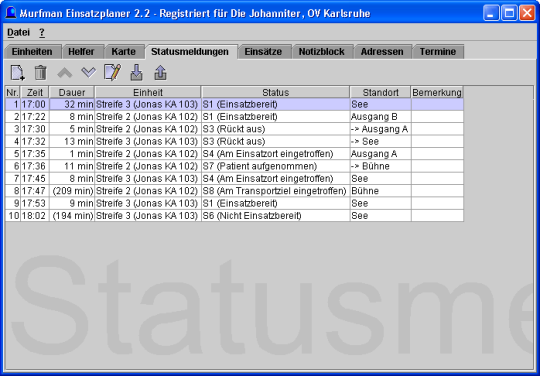Select the 17:35 row's 'Am Einsatzort eingetroffen' status
This screenshot has width=540, height=376.
(x=276, y=154)
